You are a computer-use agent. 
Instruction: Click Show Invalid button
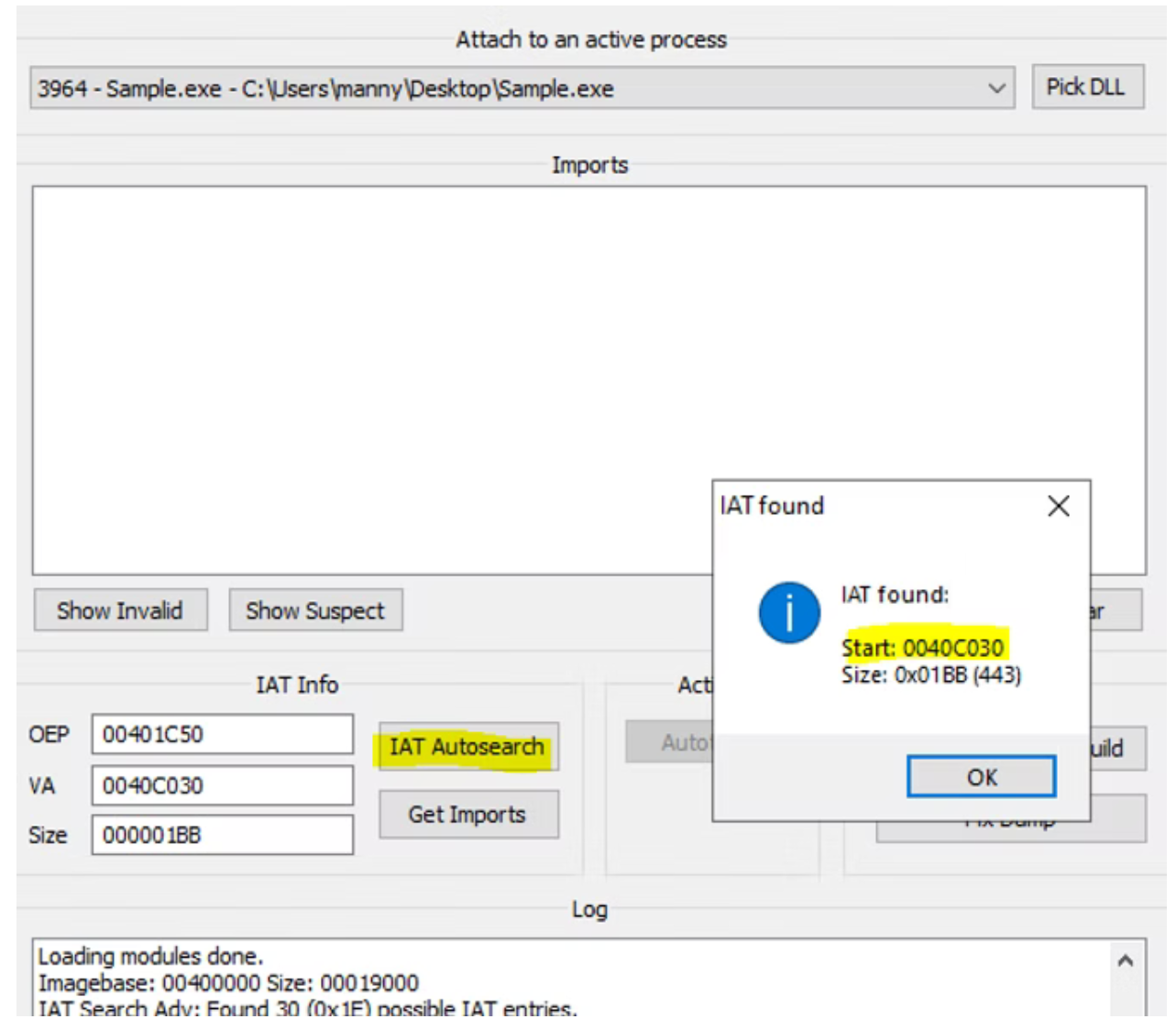point(120,610)
